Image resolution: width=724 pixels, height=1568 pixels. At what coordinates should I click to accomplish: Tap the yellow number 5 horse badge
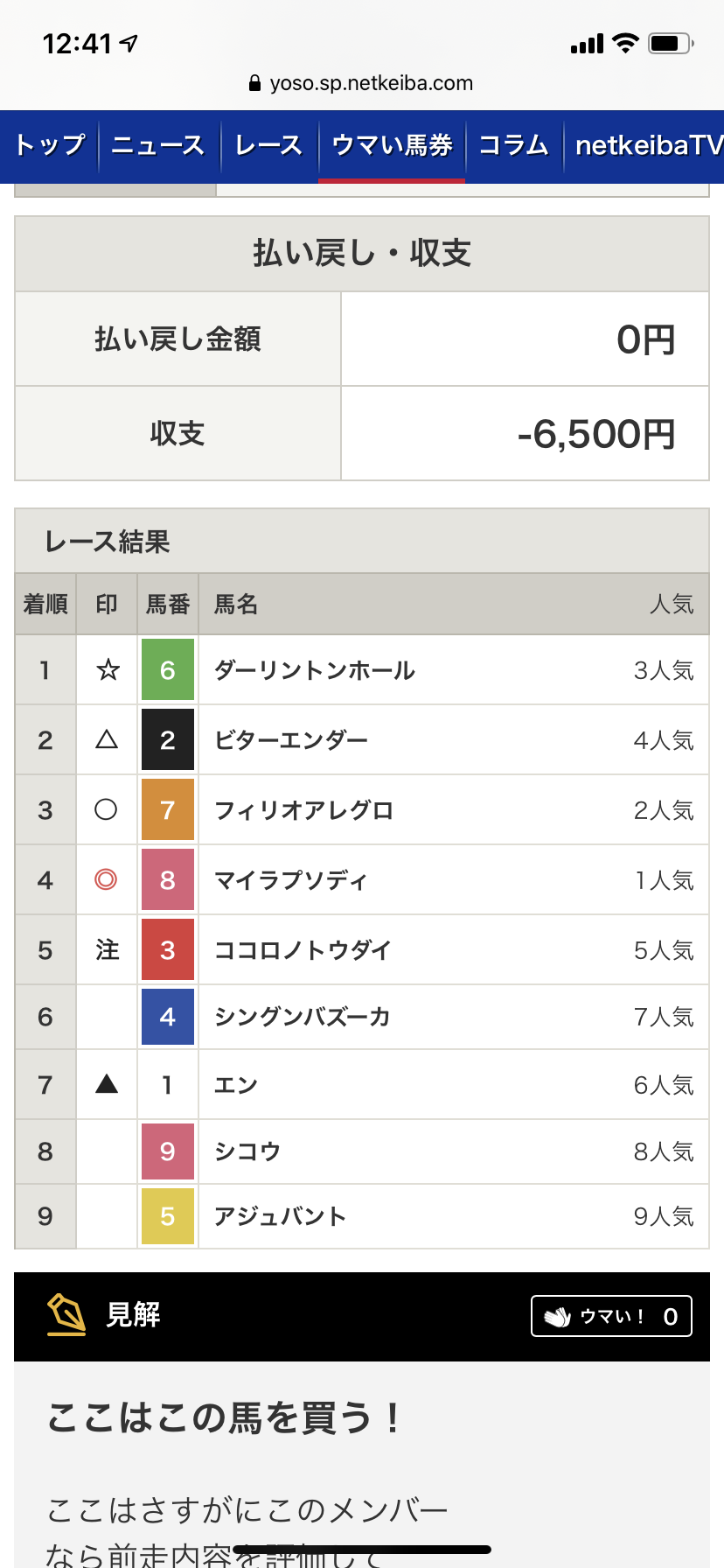[168, 1215]
